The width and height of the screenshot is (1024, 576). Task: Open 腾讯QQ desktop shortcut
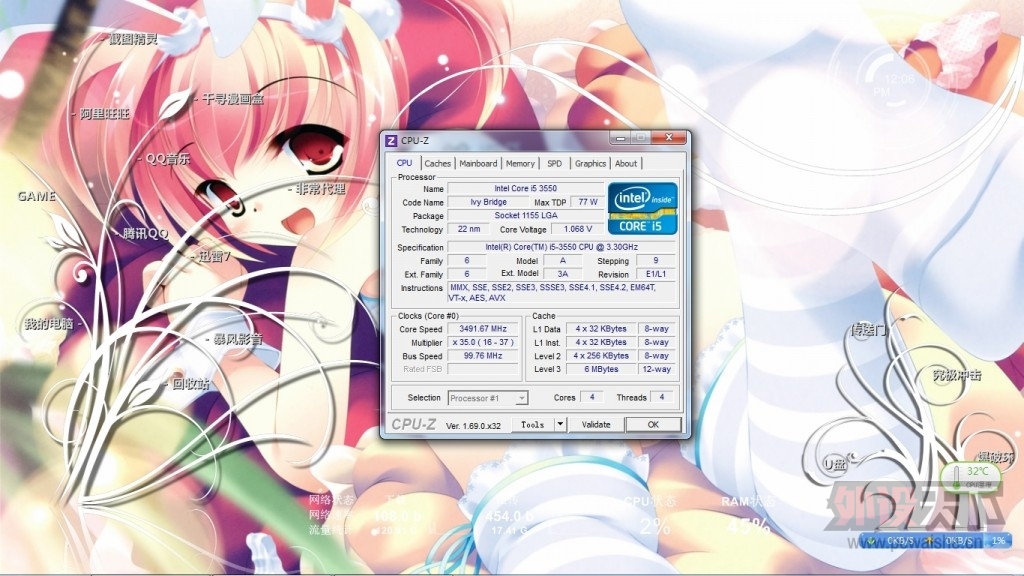point(145,233)
